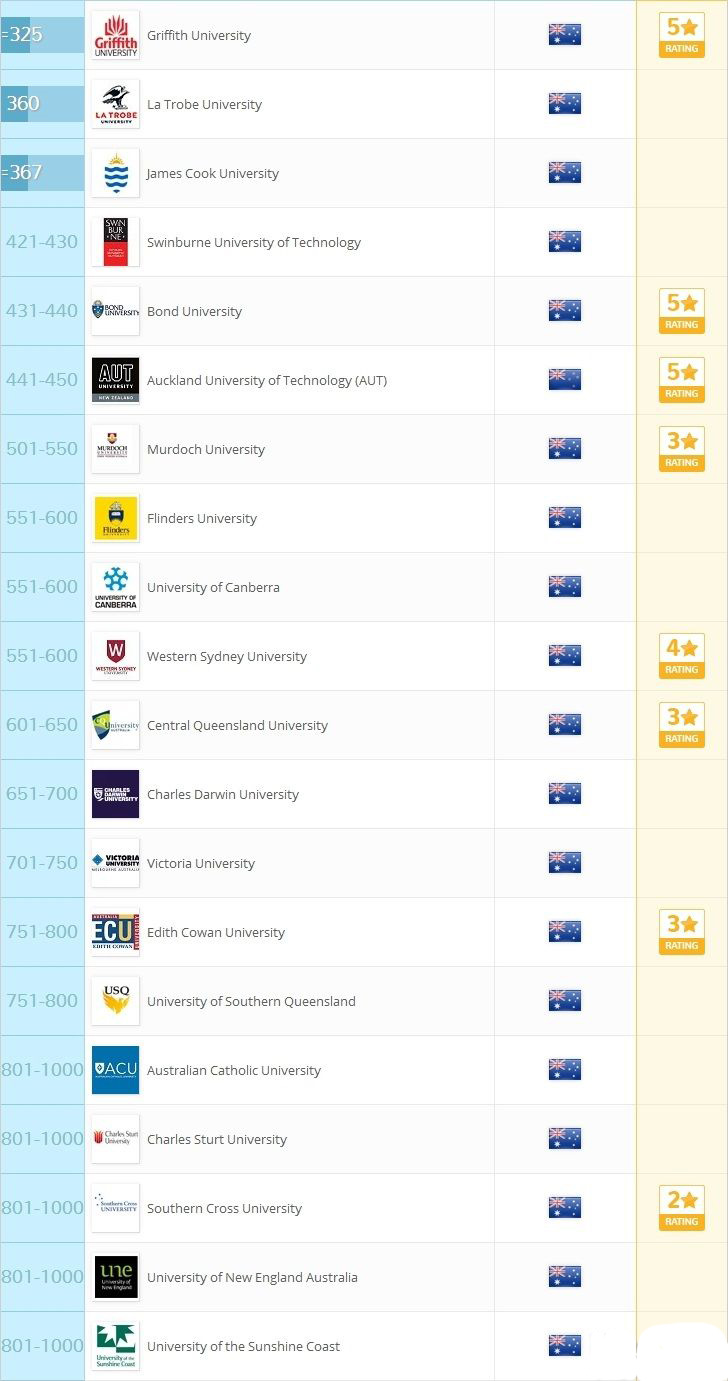Open the Southern Cross University link
The image size is (728, 1381).
[224, 1209]
